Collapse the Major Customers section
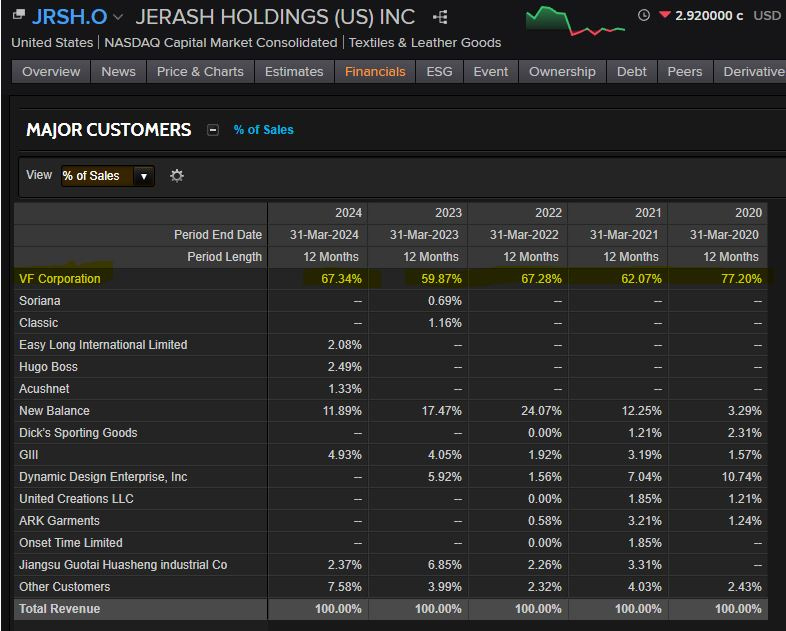 [x=213, y=130]
